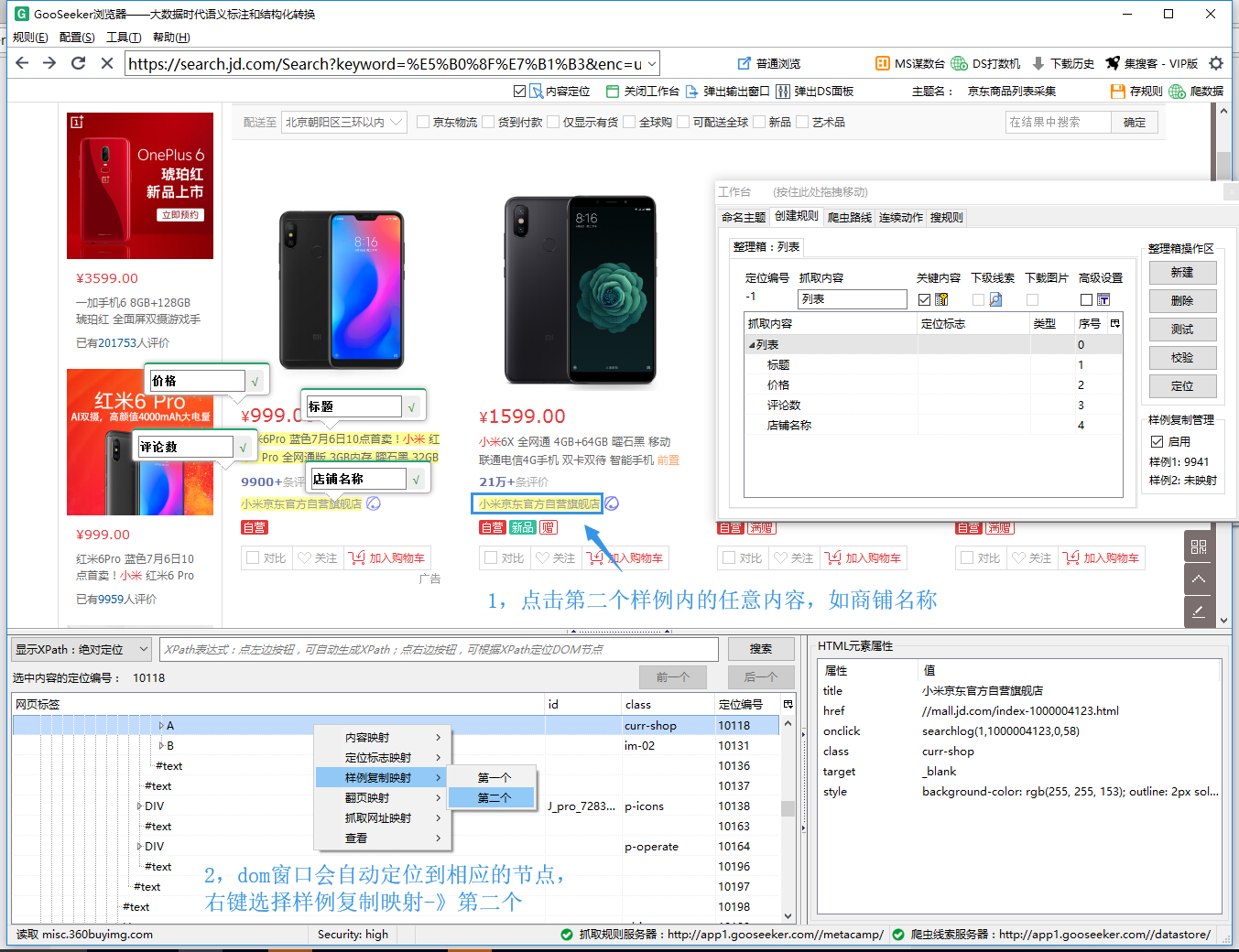This screenshot has height=952, width=1239.
Task: Switch to the 连续动作 tab
Action: [901, 217]
